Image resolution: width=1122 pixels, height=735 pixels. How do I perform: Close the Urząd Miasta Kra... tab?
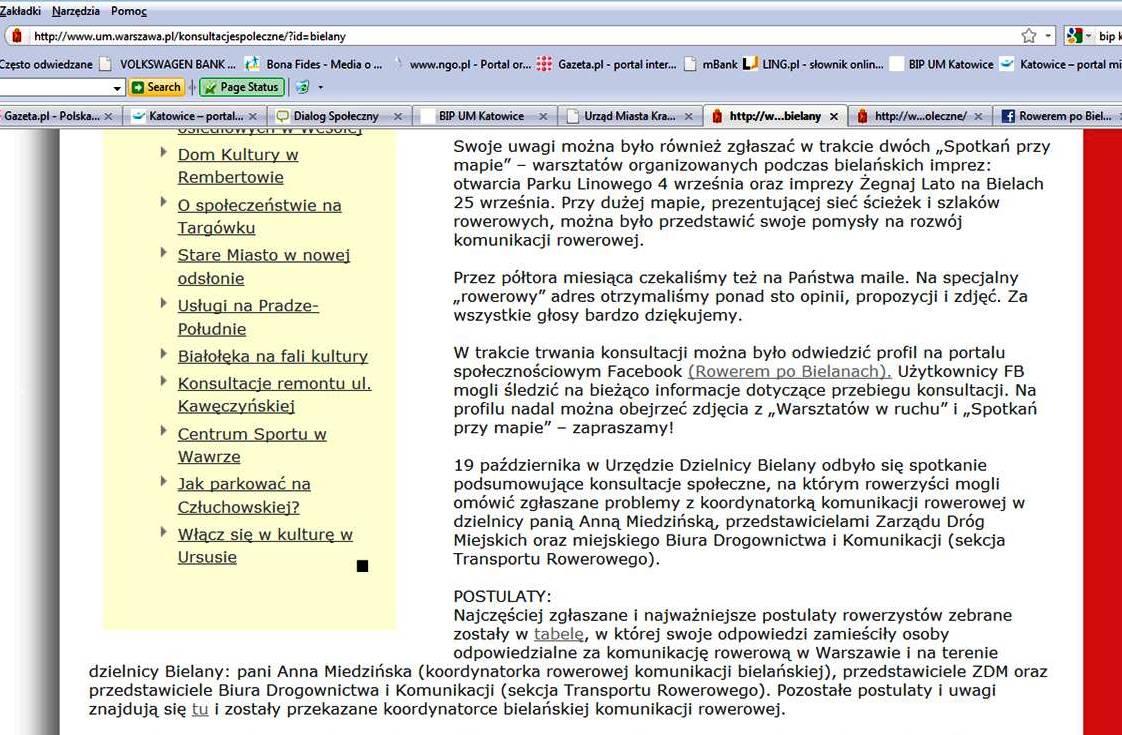tap(688, 116)
